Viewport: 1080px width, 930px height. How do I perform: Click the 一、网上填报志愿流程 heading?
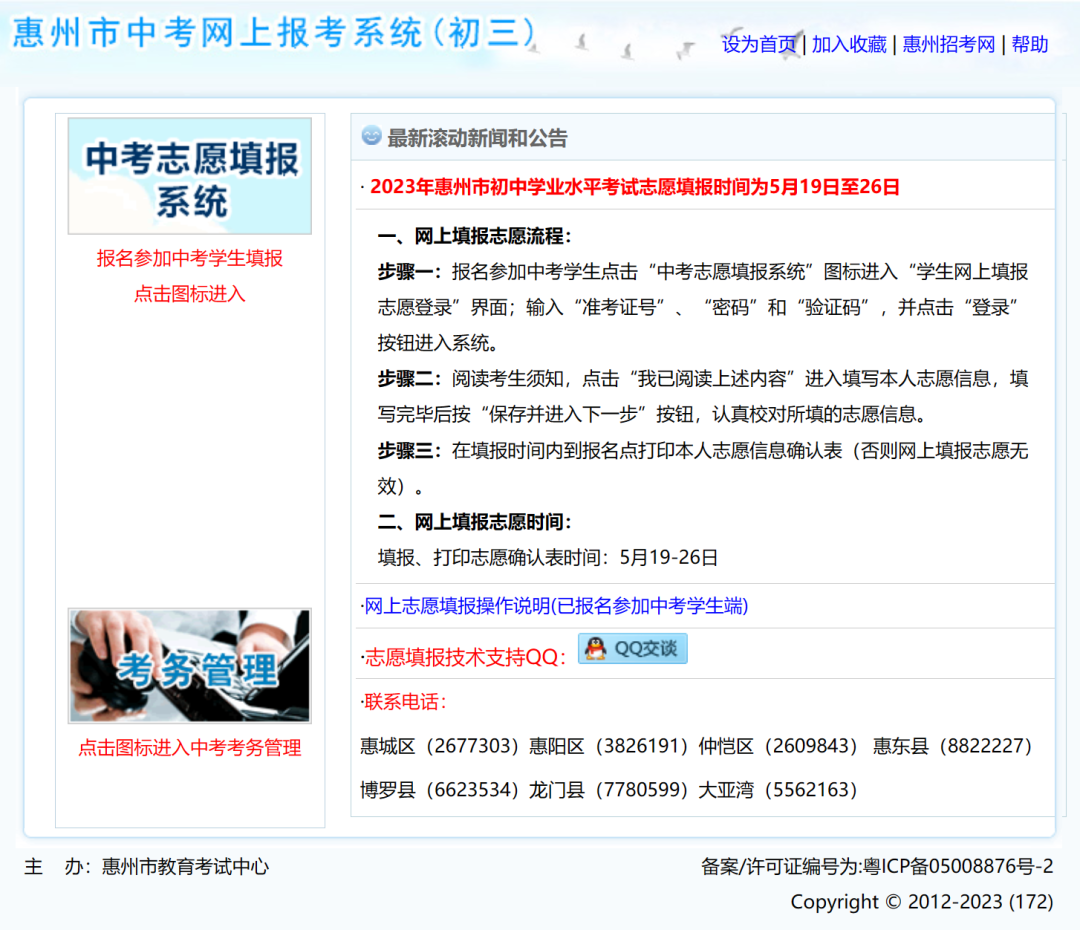pos(475,236)
